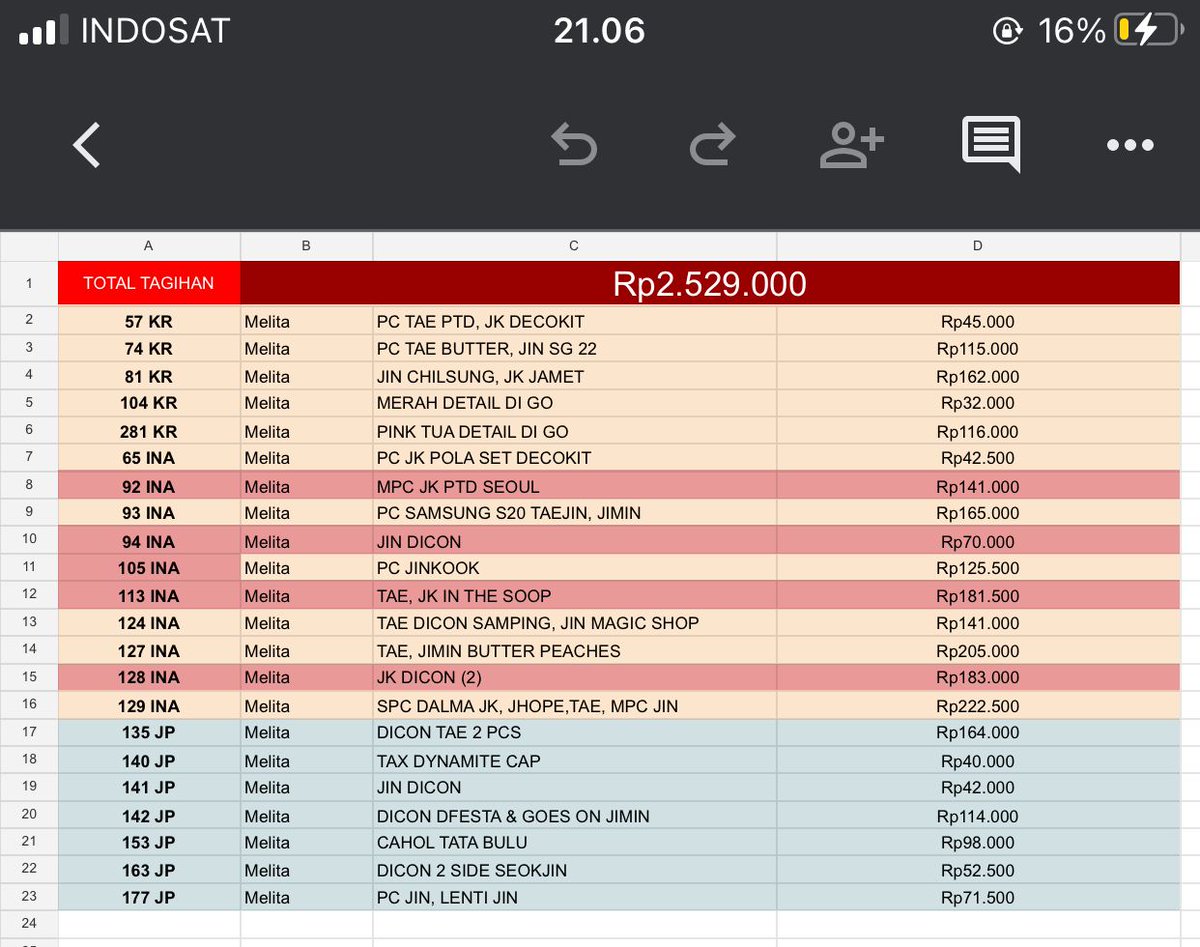
Task: Select cell 135 JP
Action: pos(149,732)
